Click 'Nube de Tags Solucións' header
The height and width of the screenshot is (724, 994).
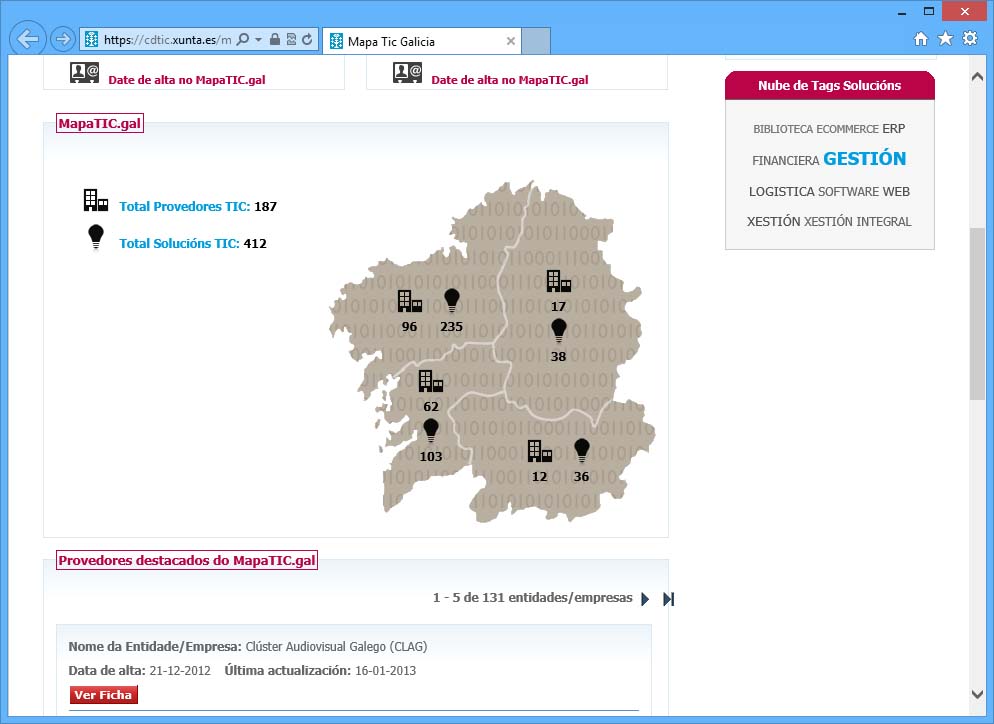click(x=830, y=86)
